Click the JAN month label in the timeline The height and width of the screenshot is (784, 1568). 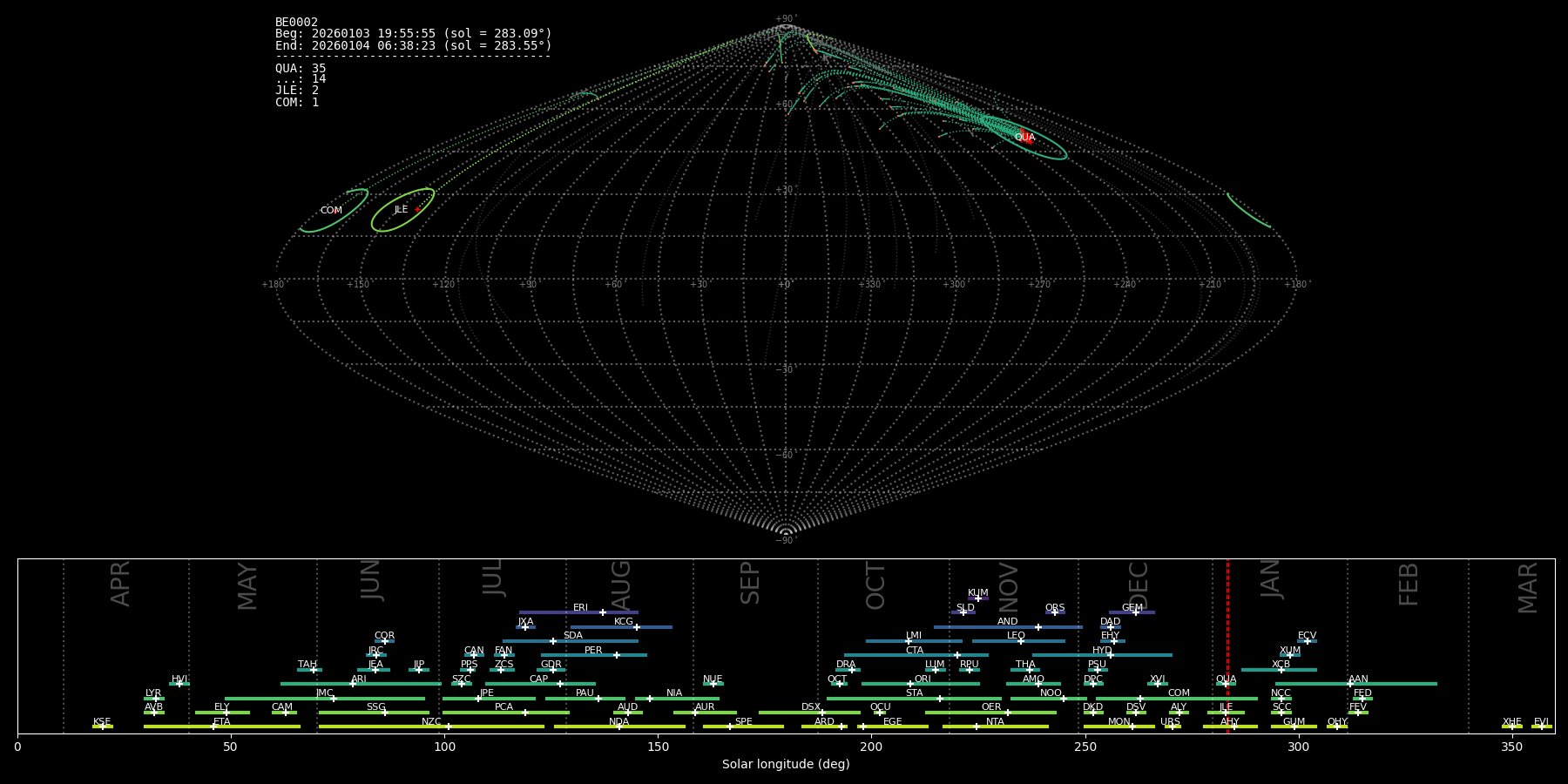point(1271,579)
